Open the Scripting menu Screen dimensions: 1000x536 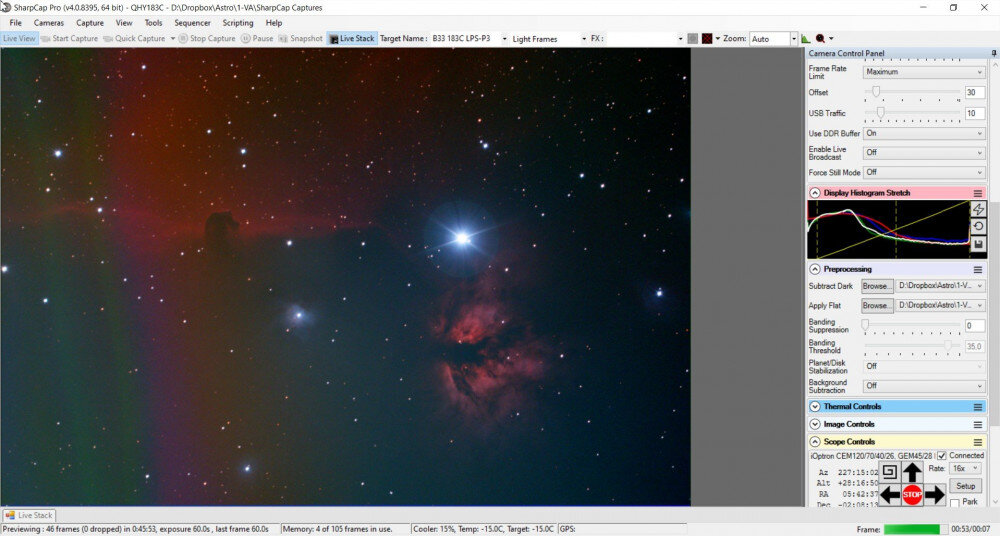238,22
